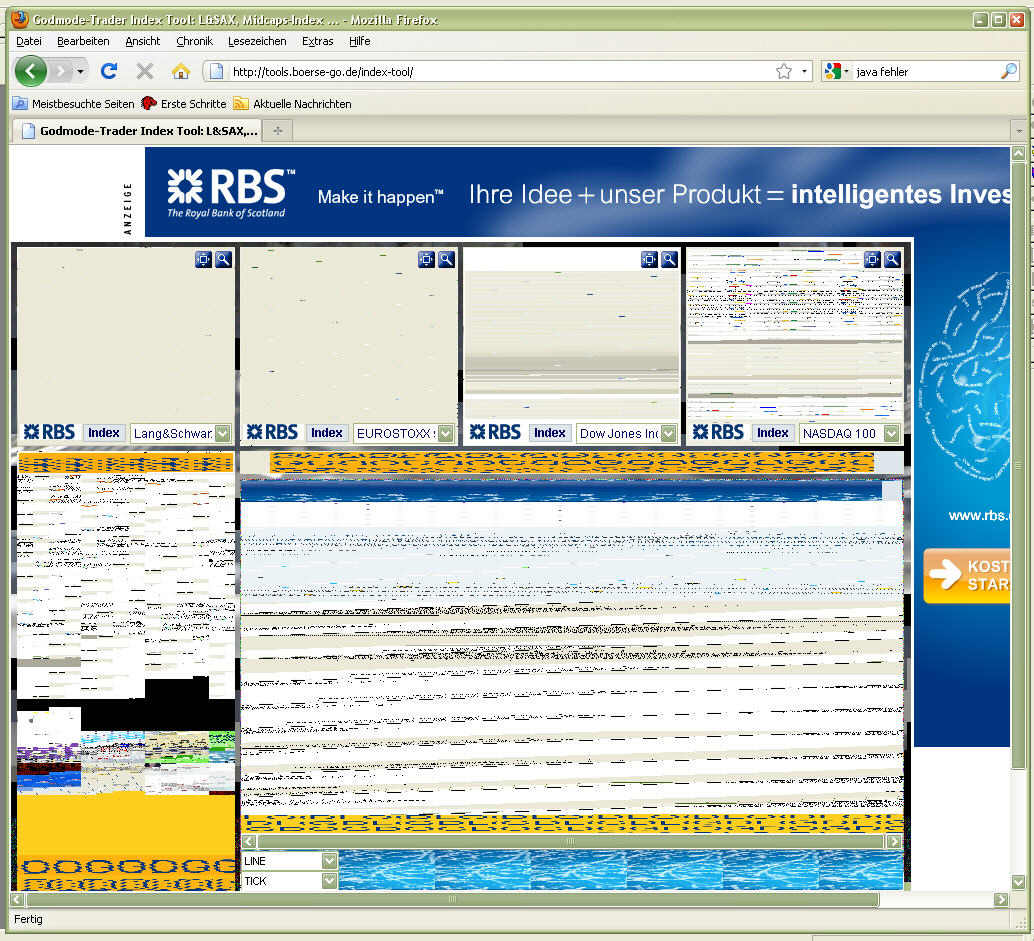This screenshot has width=1034, height=941.
Task: Click the page's horizontal scrollbar
Action: click(450, 900)
